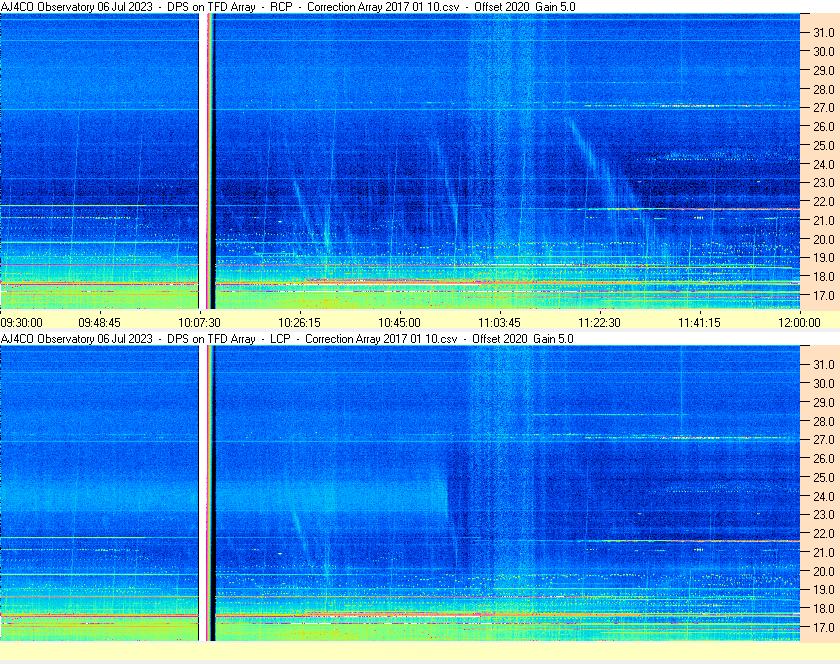The image size is (840, 664).
Task: Click the 31.0 frequency label on RCP plot
Action: 824,33
